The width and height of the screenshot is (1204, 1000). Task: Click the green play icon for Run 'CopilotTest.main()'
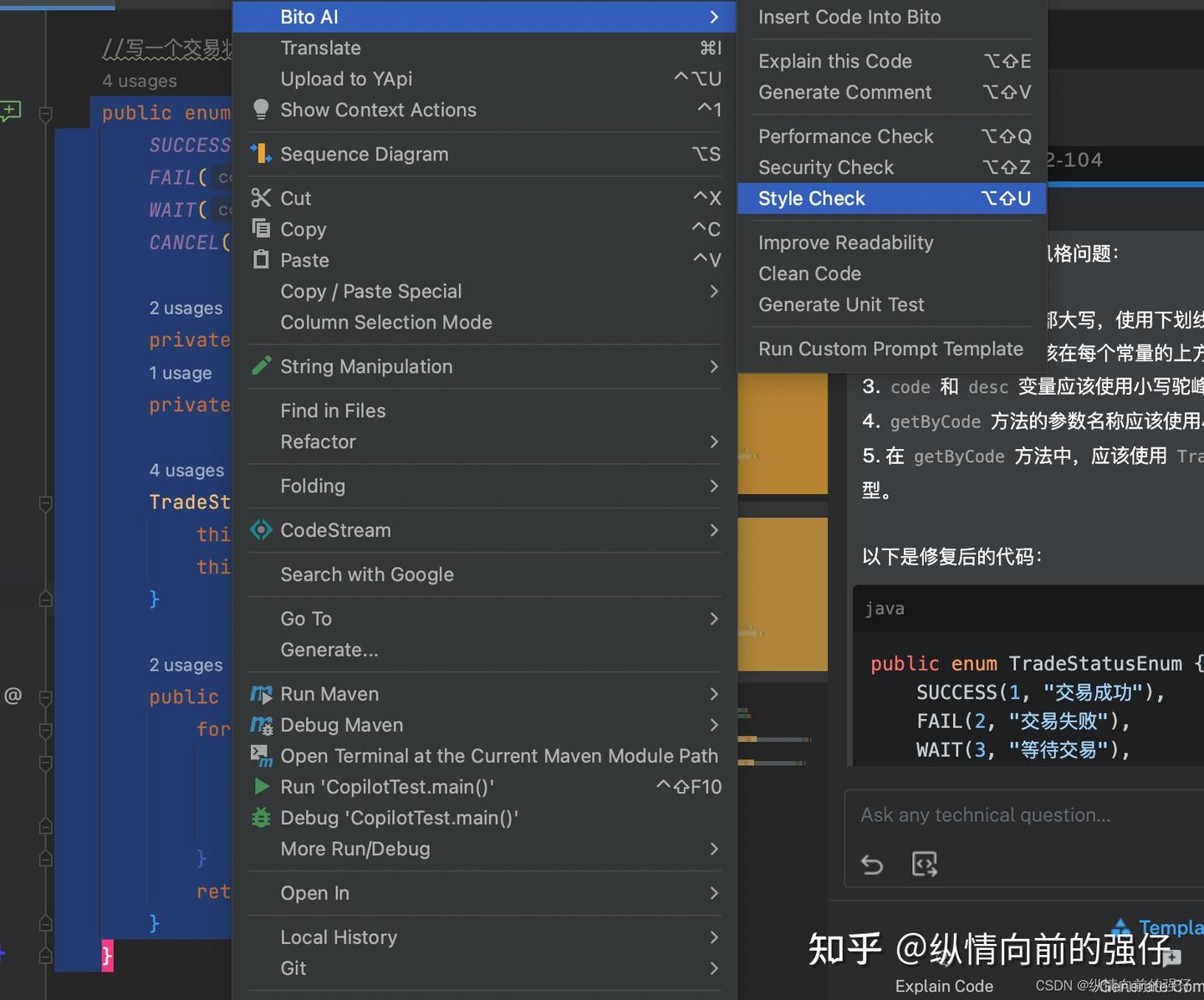click(260, 787)
